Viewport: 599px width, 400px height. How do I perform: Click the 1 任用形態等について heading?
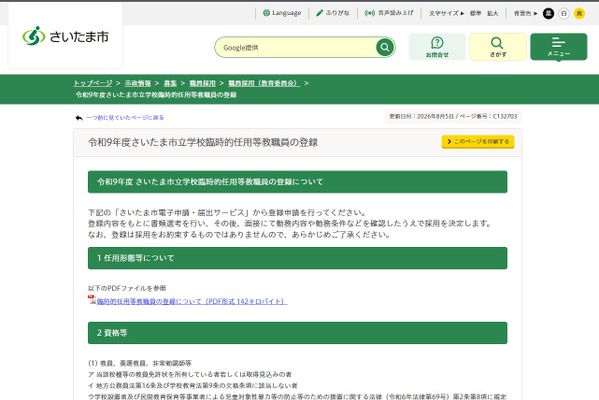point(297,258)
